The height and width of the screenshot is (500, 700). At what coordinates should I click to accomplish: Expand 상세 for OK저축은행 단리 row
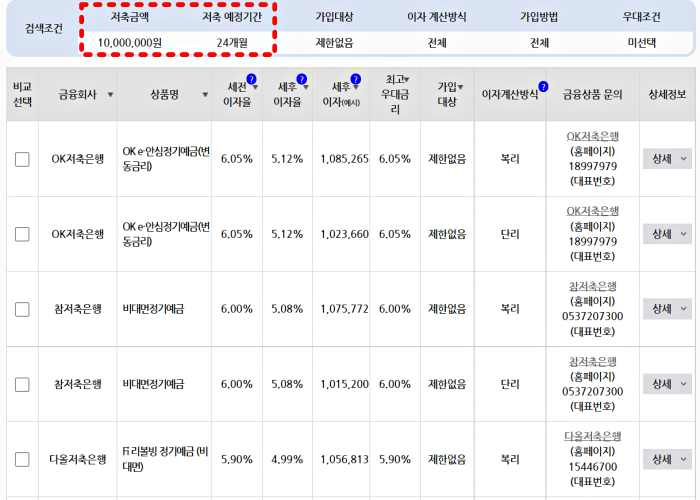tap(667, 234)
